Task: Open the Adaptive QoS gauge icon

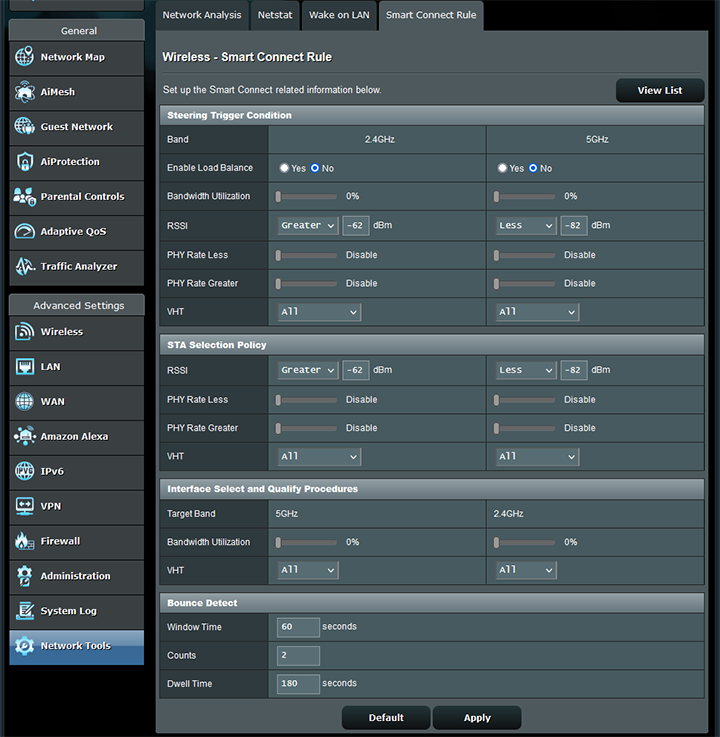Action: pos(25,232)
